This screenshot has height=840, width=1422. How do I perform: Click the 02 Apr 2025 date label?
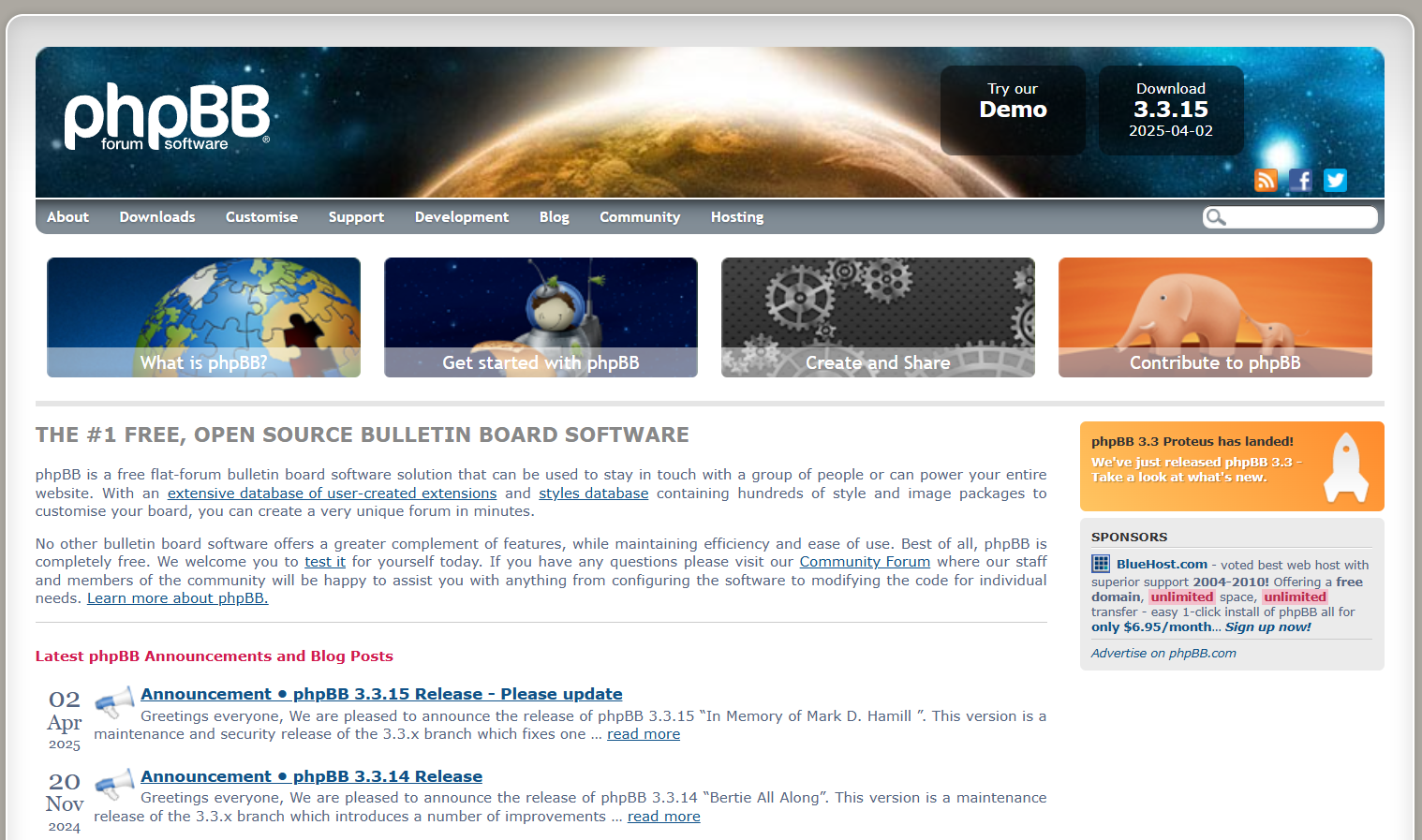click(65, 720)
